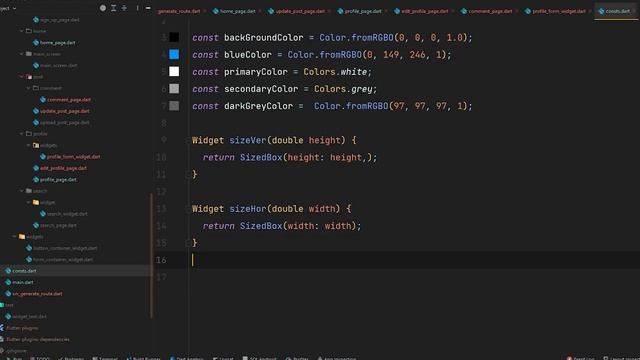Click the .flutter-plugins file icon
The height and width of the screenshot is (360, 640).
[x=2, y=328]
